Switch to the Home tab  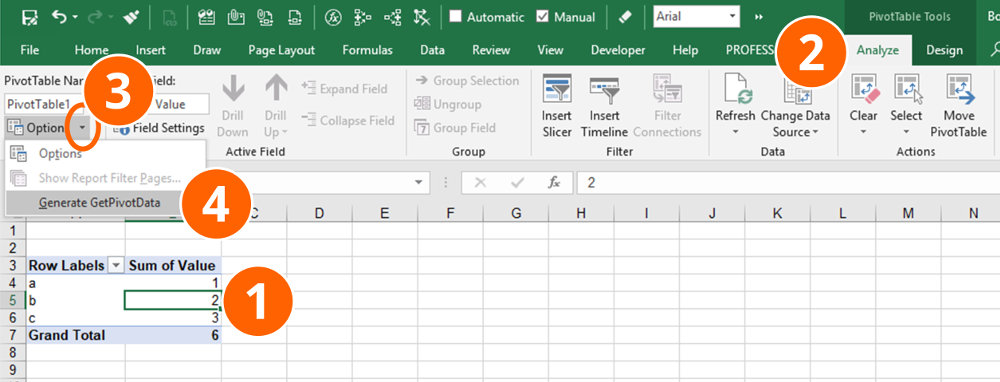coord(91,50)
